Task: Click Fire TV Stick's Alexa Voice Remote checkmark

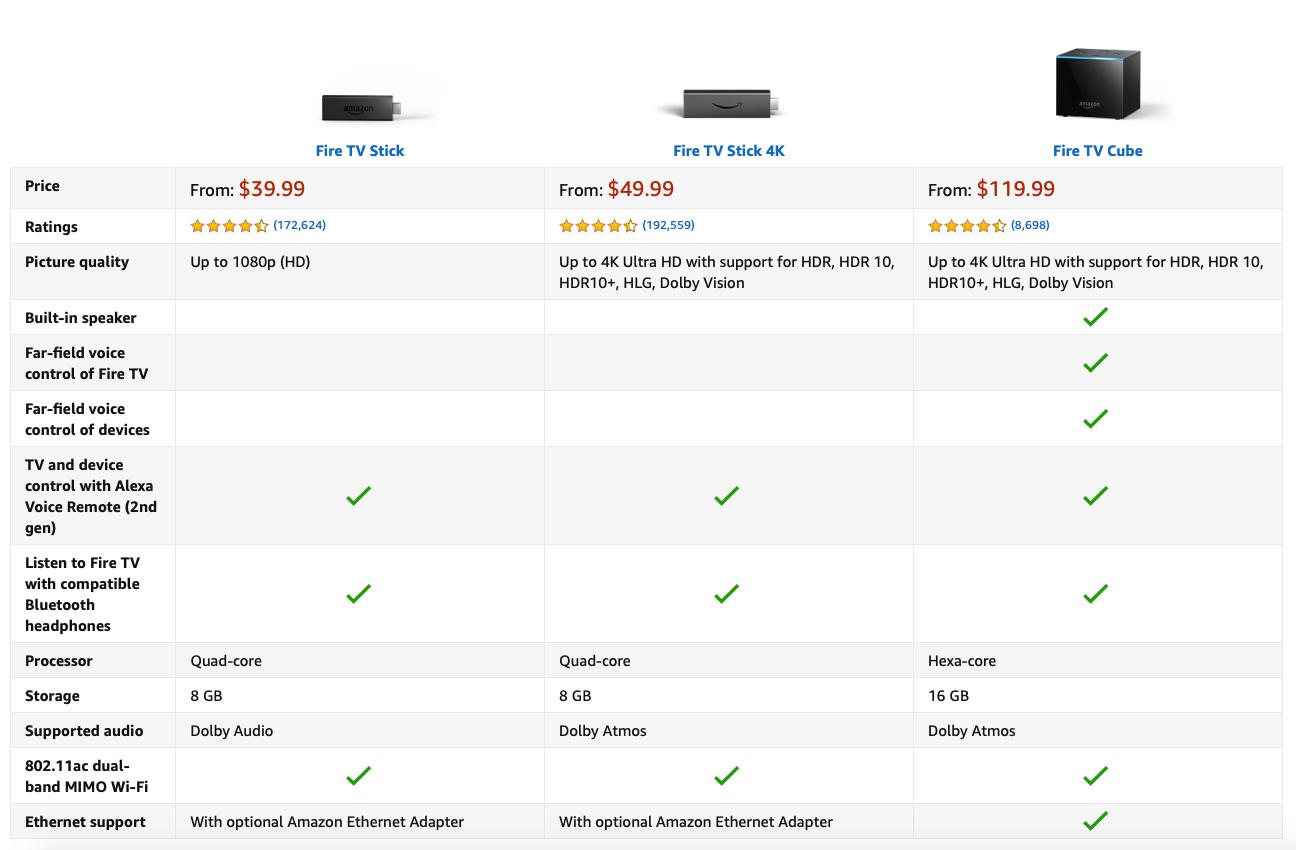Action: pos(358,495)
